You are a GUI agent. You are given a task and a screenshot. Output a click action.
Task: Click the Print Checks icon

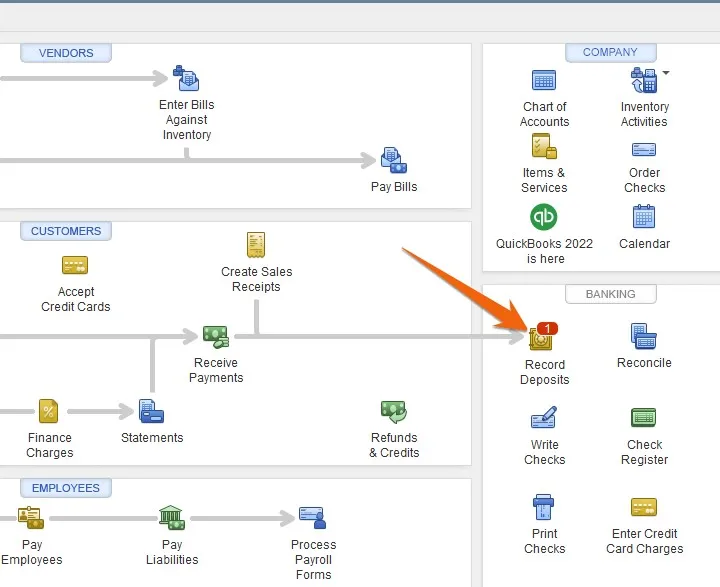(544, 507)
